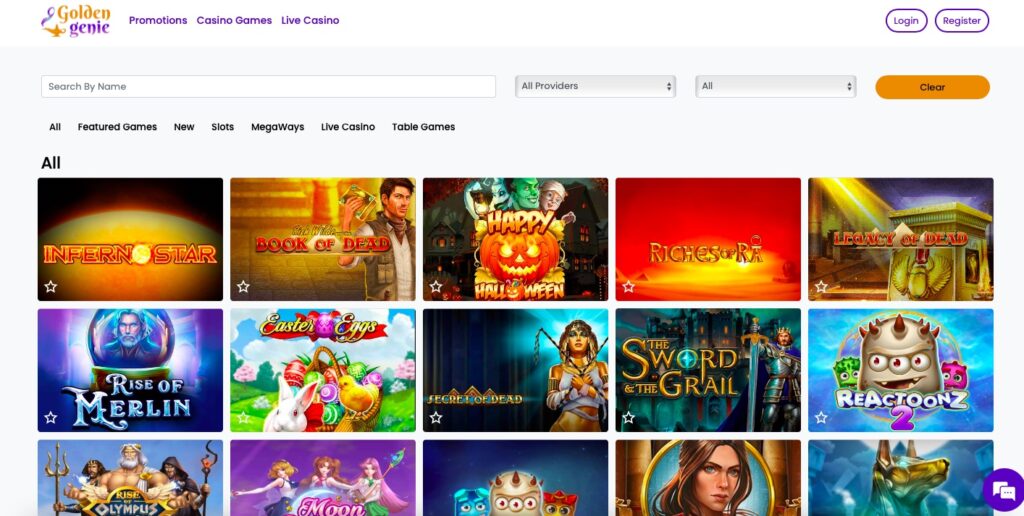The height and width of the screenshot is (516, 1024).
Task: Favorite Secret of Dead with its star icon
Action: tap(436, 417)
